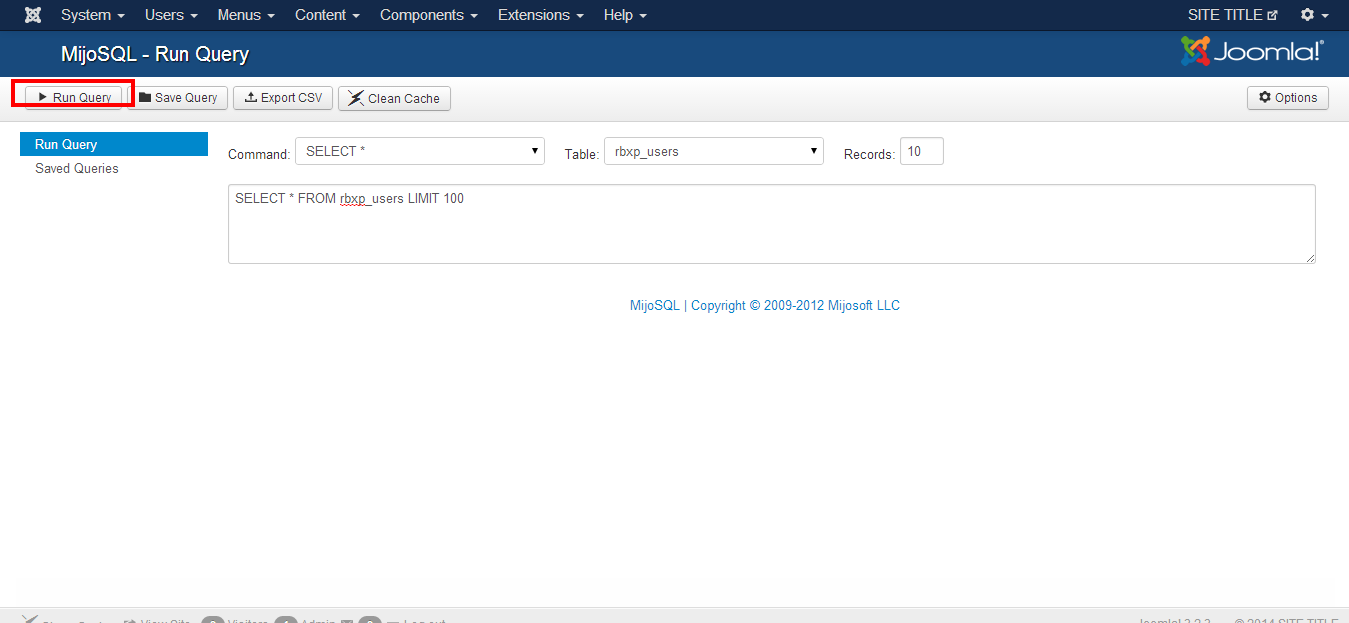Click the Records input field
The height and width of the screenshot is (623, 1349).
pyautogui.click(x=922, y=151)
